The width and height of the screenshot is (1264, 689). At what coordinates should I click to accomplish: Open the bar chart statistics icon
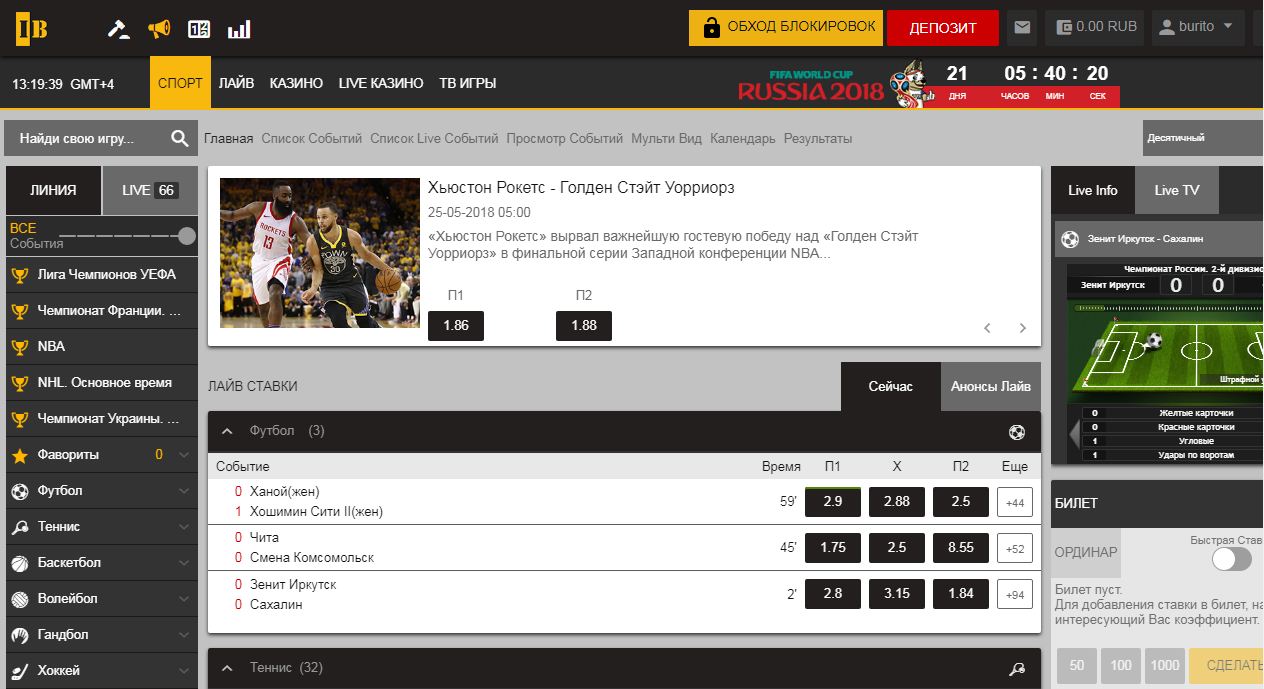[239, 29]
